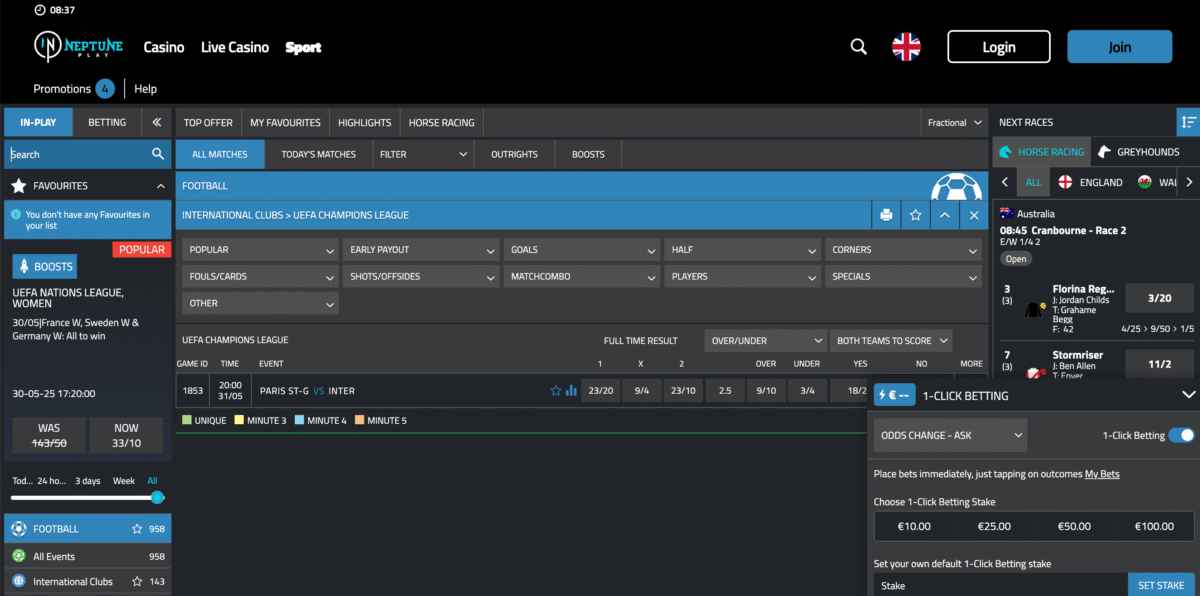Click the Boosts rocket button

(45, 267)
